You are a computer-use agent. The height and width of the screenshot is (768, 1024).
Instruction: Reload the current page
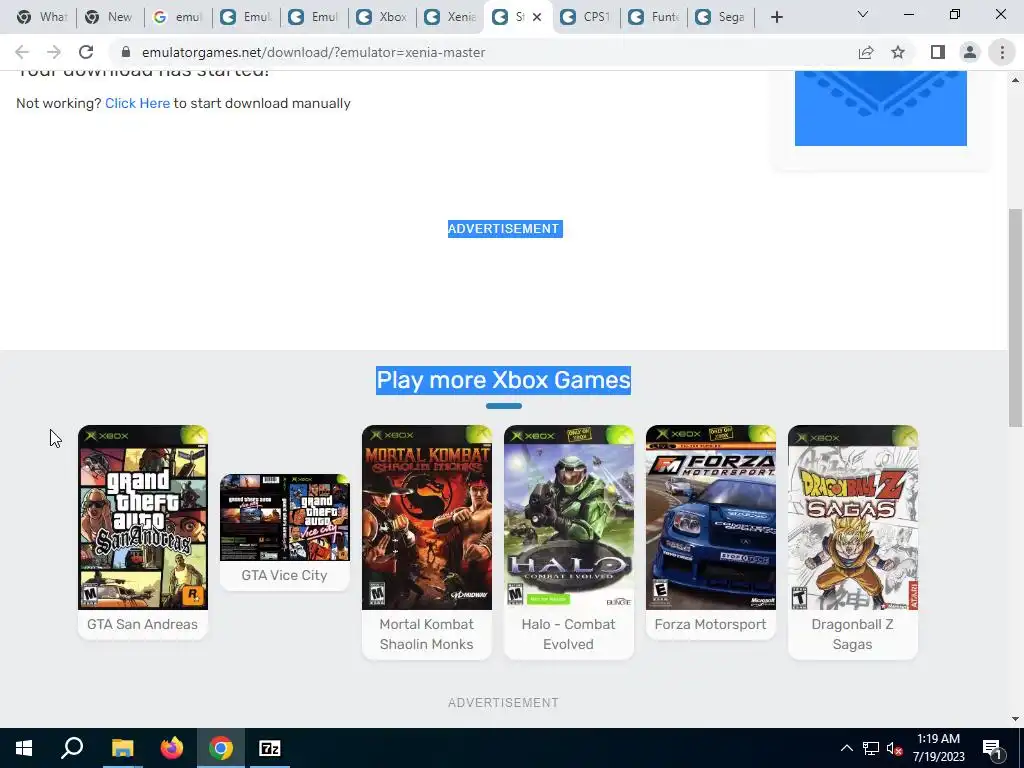tap(86, 52)
